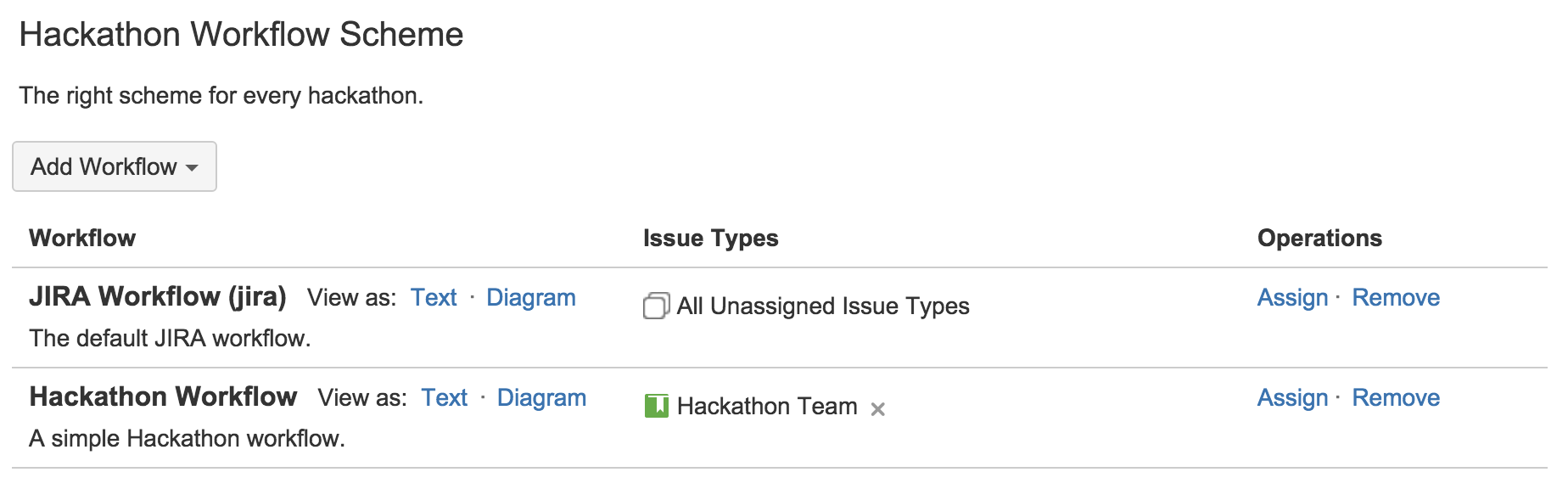Screen dimensions: 1568x489
Task: Expand Add Workflow options
Action: 114,166
